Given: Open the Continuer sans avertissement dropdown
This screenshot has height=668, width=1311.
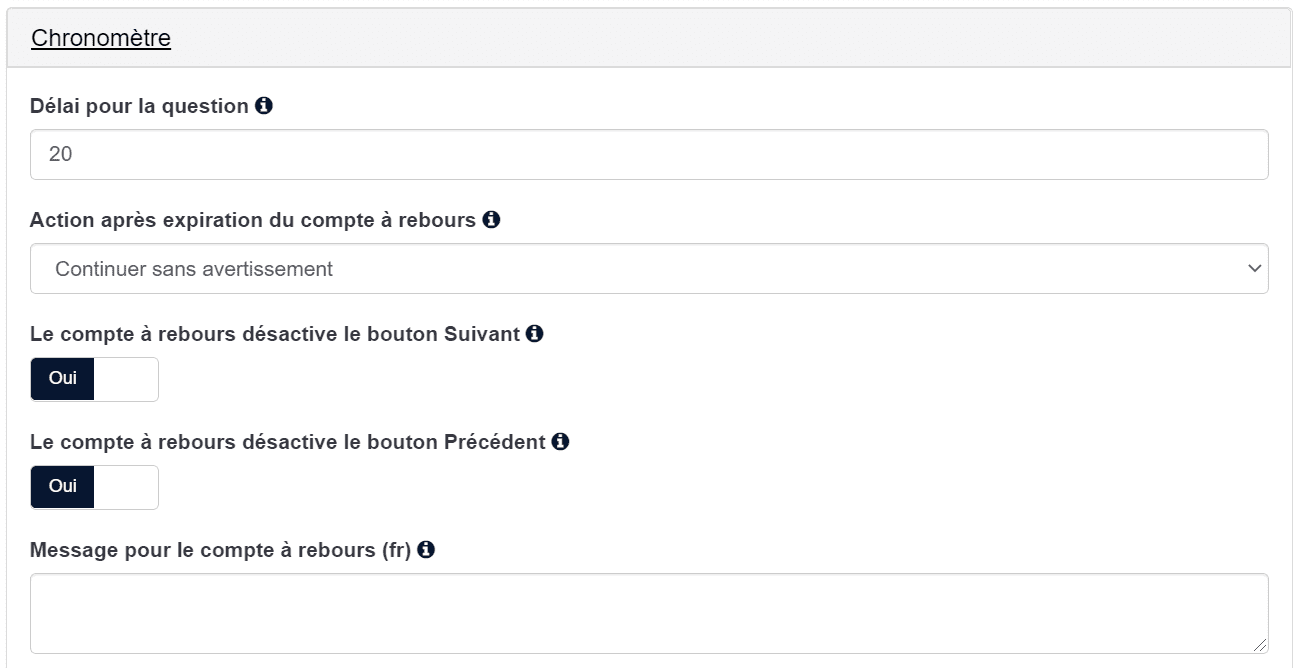Looking at the screenshot, I should [649, 269].
